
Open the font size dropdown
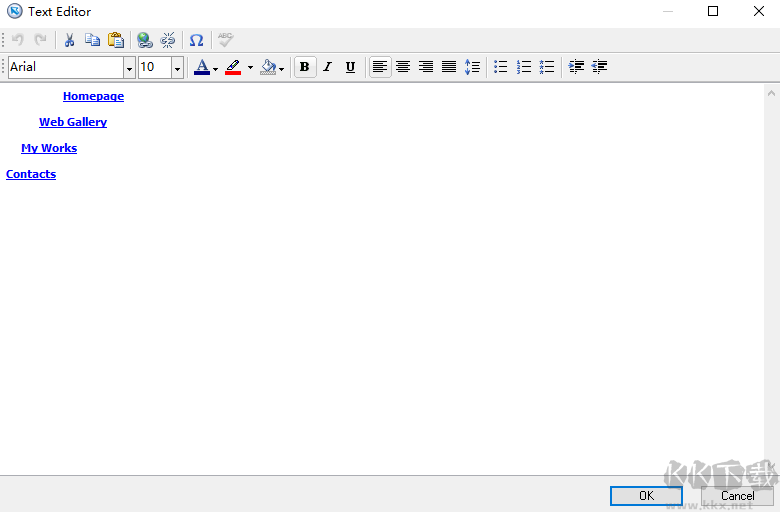[177, 68]
